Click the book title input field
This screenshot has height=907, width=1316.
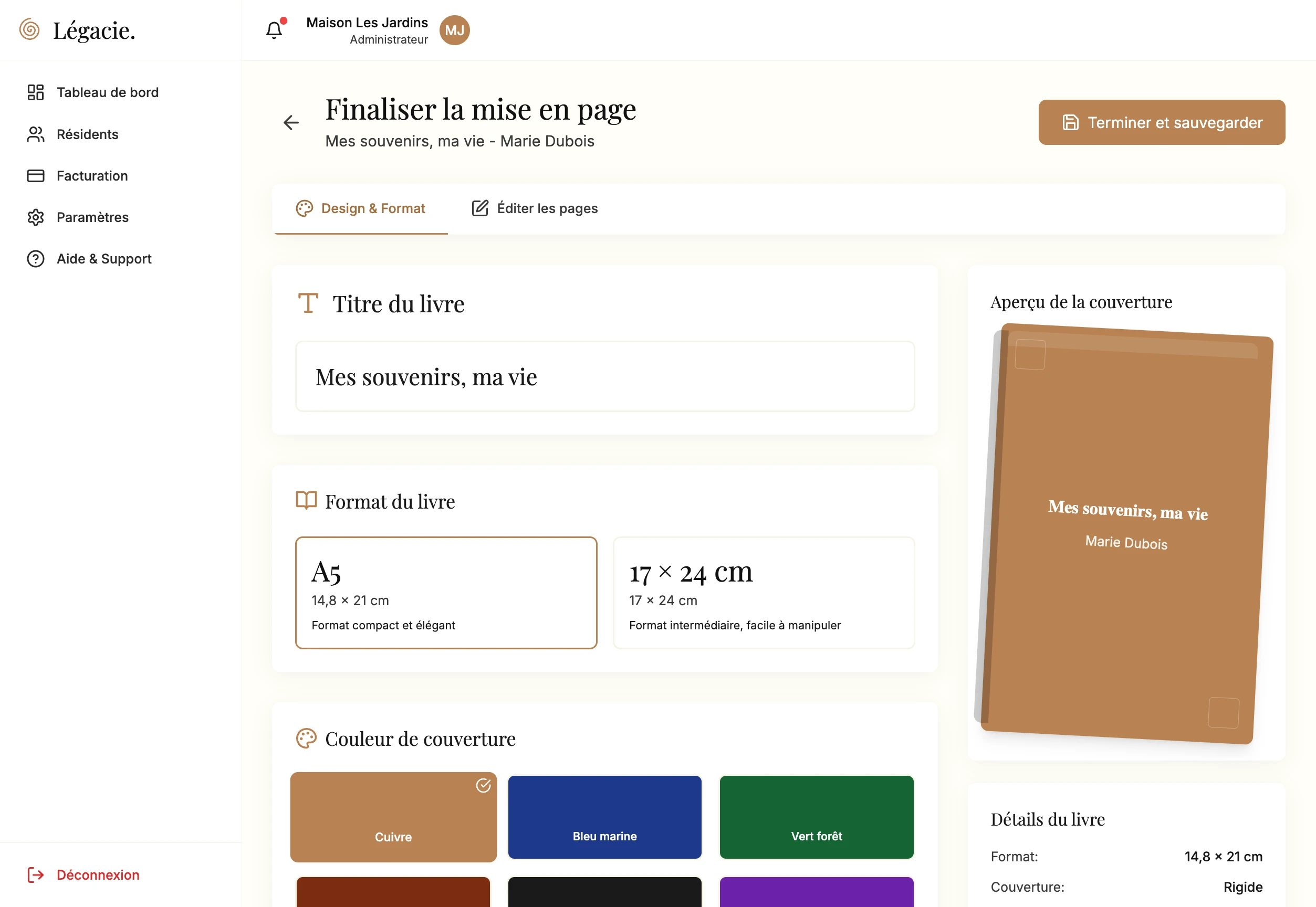[604, 377]
